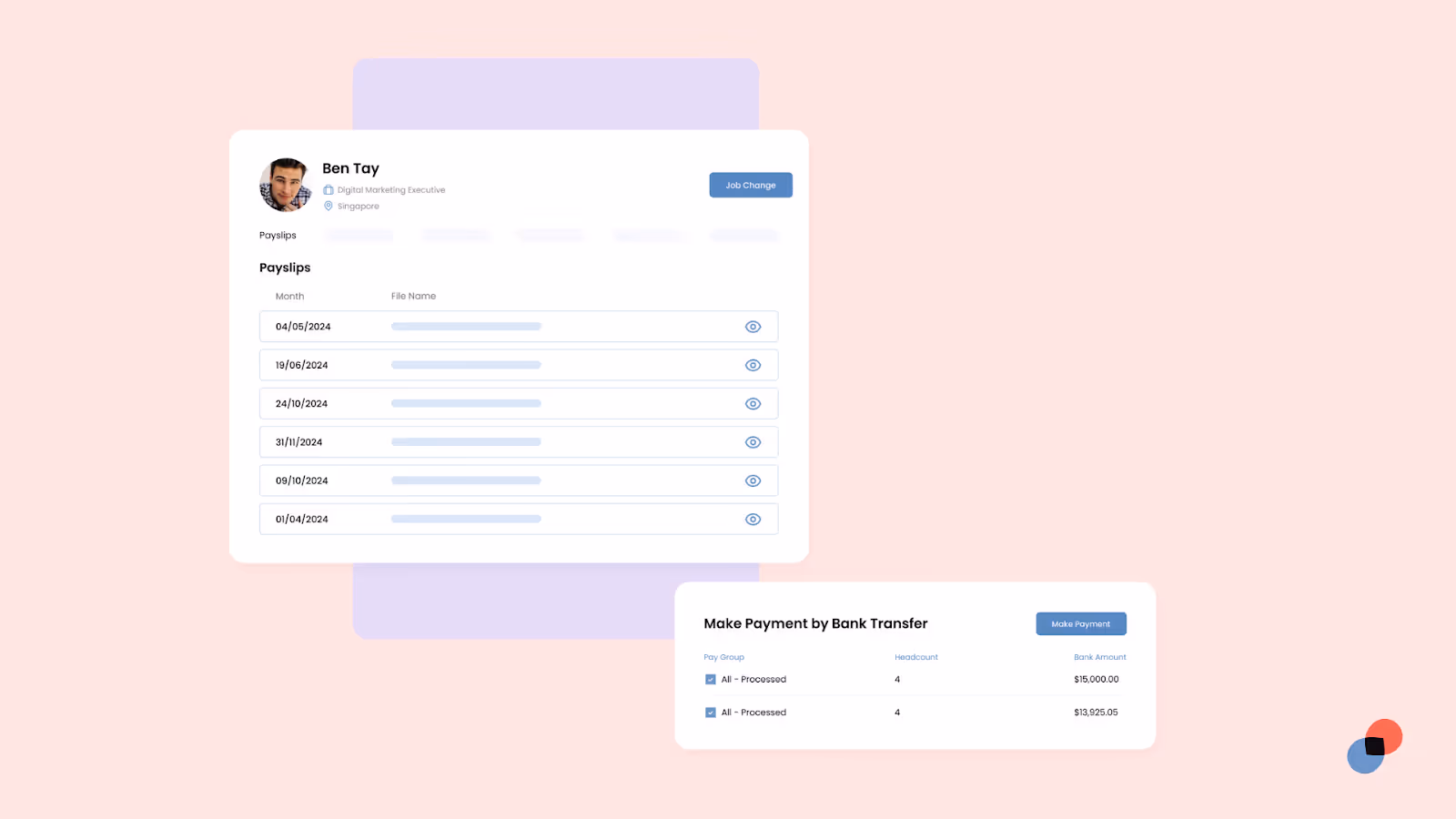Select the 09/10/2024 date cell
Screen dimensions: 1456x819
pyautogui.click(x=302, y=480)
